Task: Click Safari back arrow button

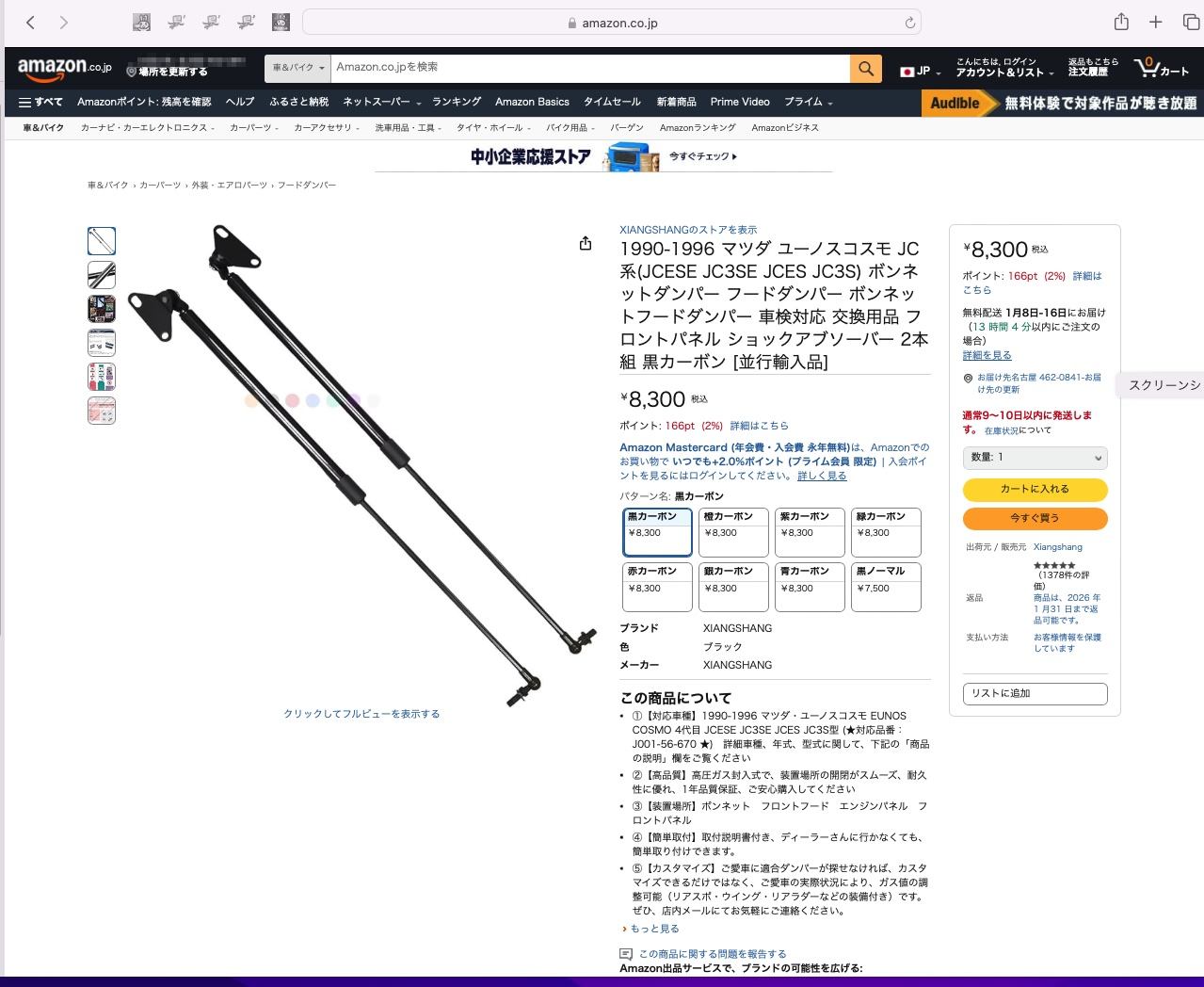Action: coord(30,23)
